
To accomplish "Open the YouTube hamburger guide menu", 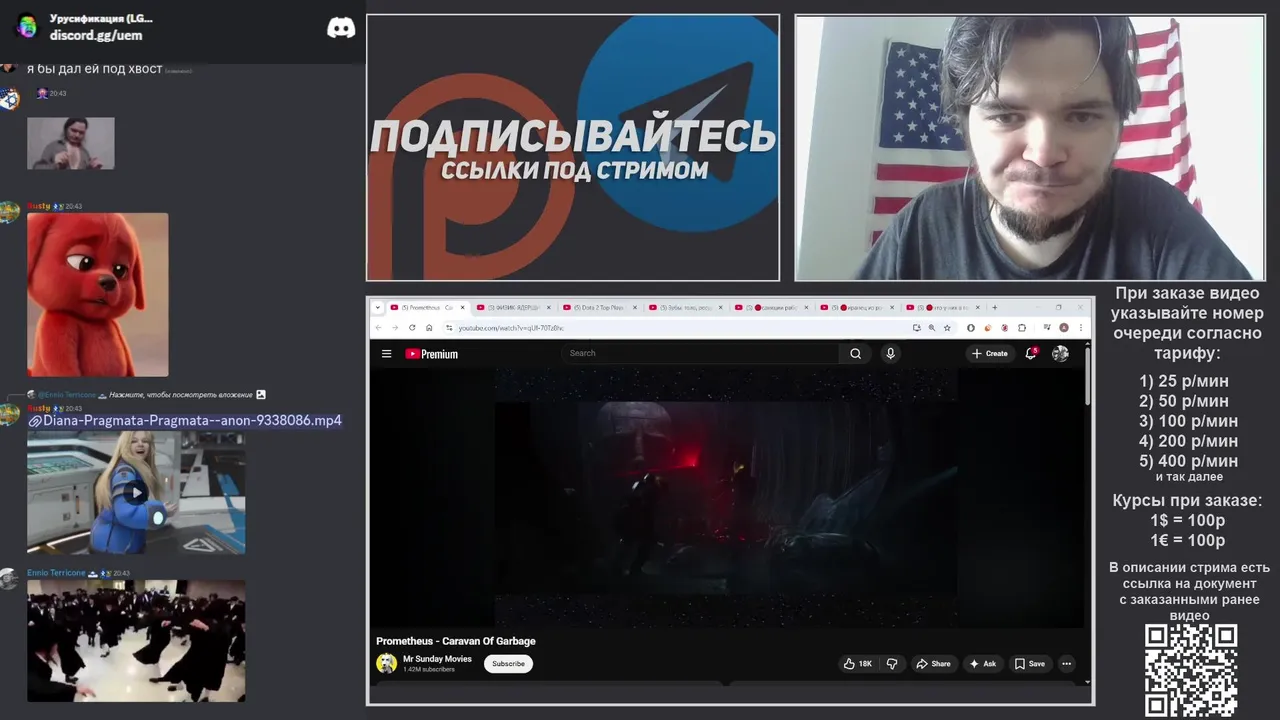I will click(x=386, y=353).
